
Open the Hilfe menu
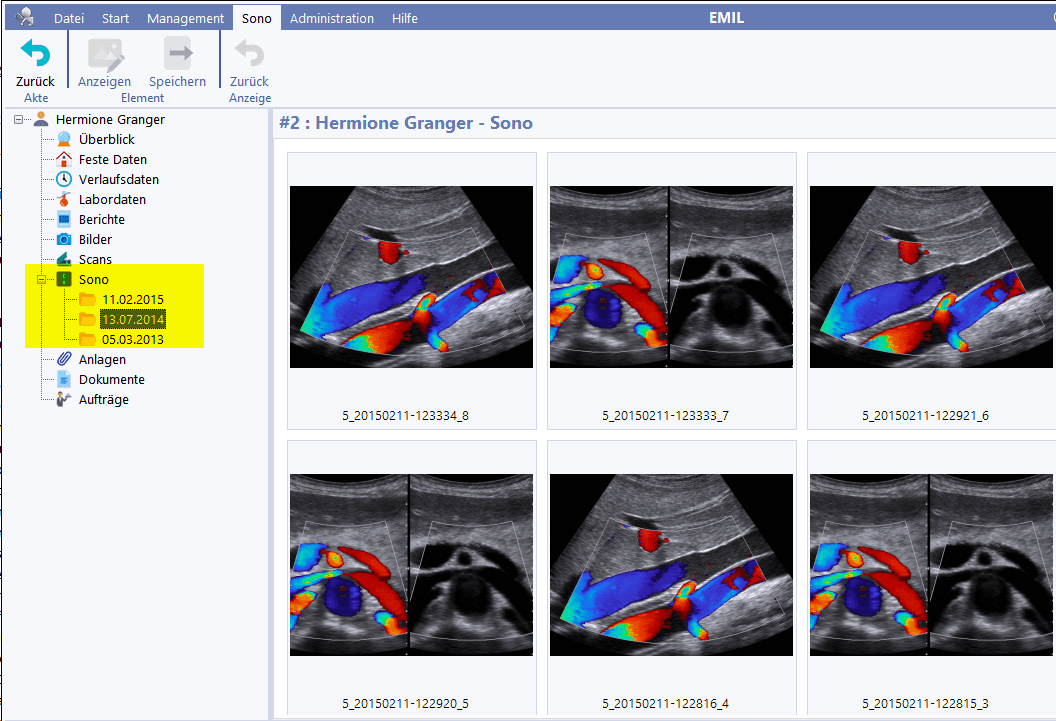(x=405, y=18)
